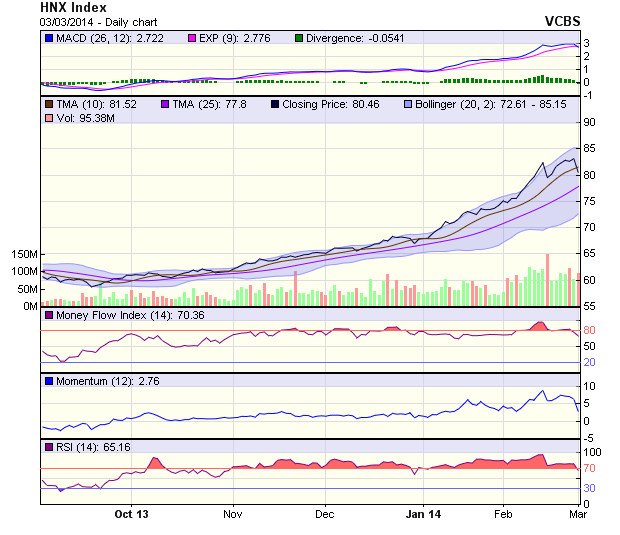Click the Nov date axis label

point(233,514)
